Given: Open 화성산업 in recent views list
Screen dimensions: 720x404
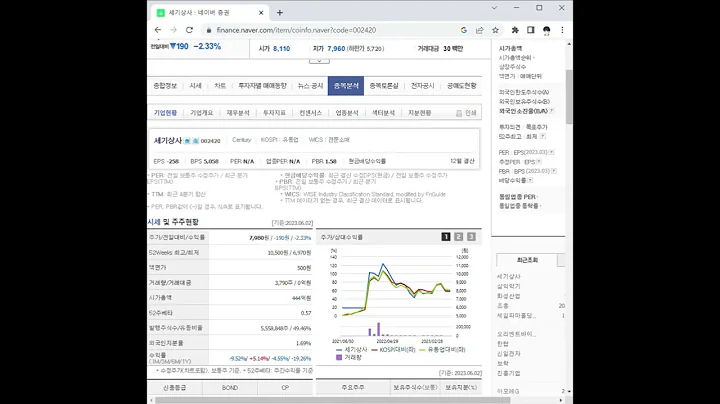Looking at the screenshot, I should tap(509, 296).
